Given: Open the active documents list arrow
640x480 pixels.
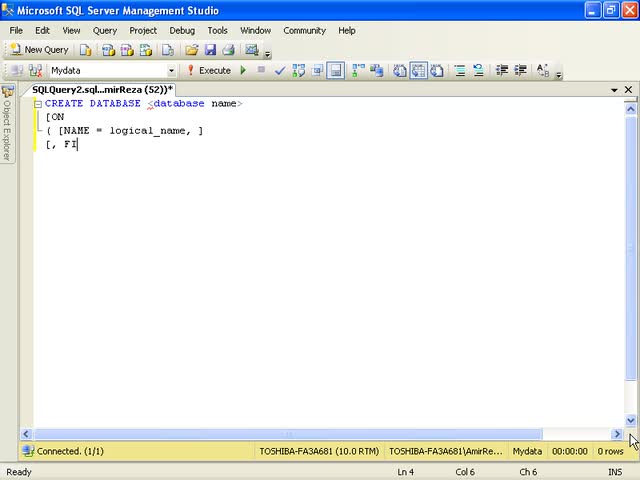Looking at the screenshot, I should pos(614,90).
